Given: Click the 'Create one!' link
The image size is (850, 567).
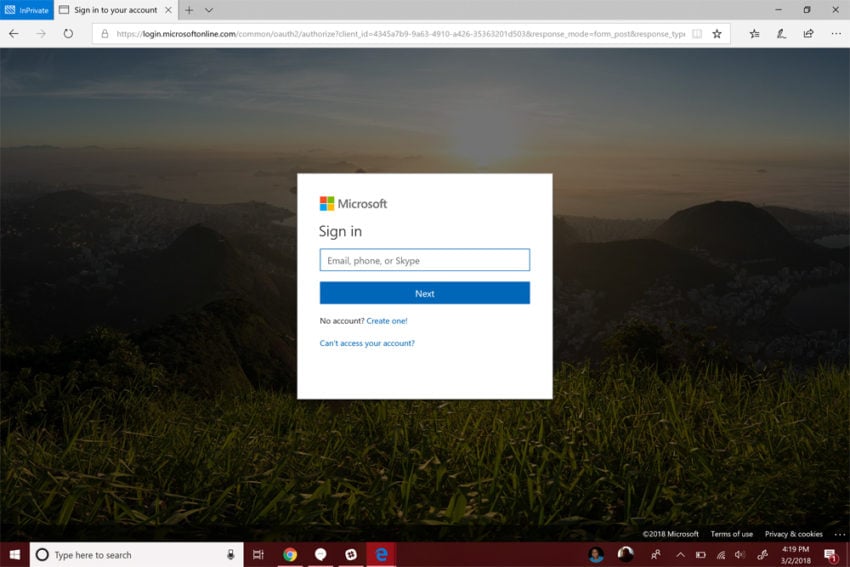Looking at the screenshot, I should pos(387,321).
